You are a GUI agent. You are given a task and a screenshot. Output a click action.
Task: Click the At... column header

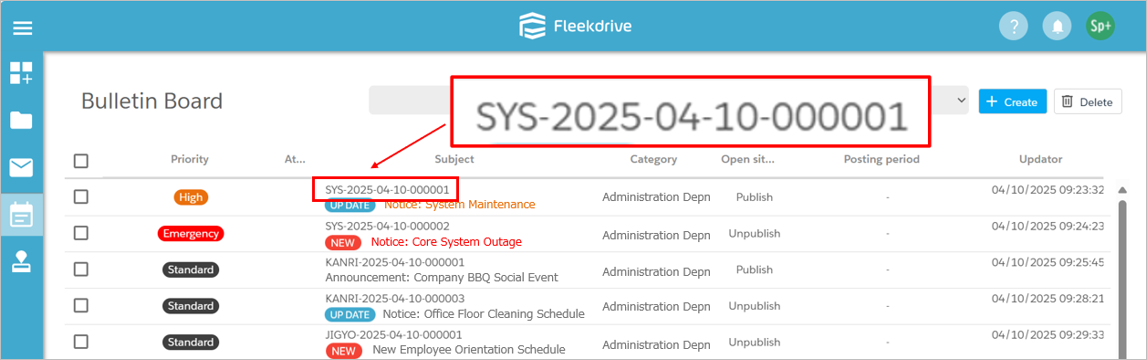(x=295, y=159)
